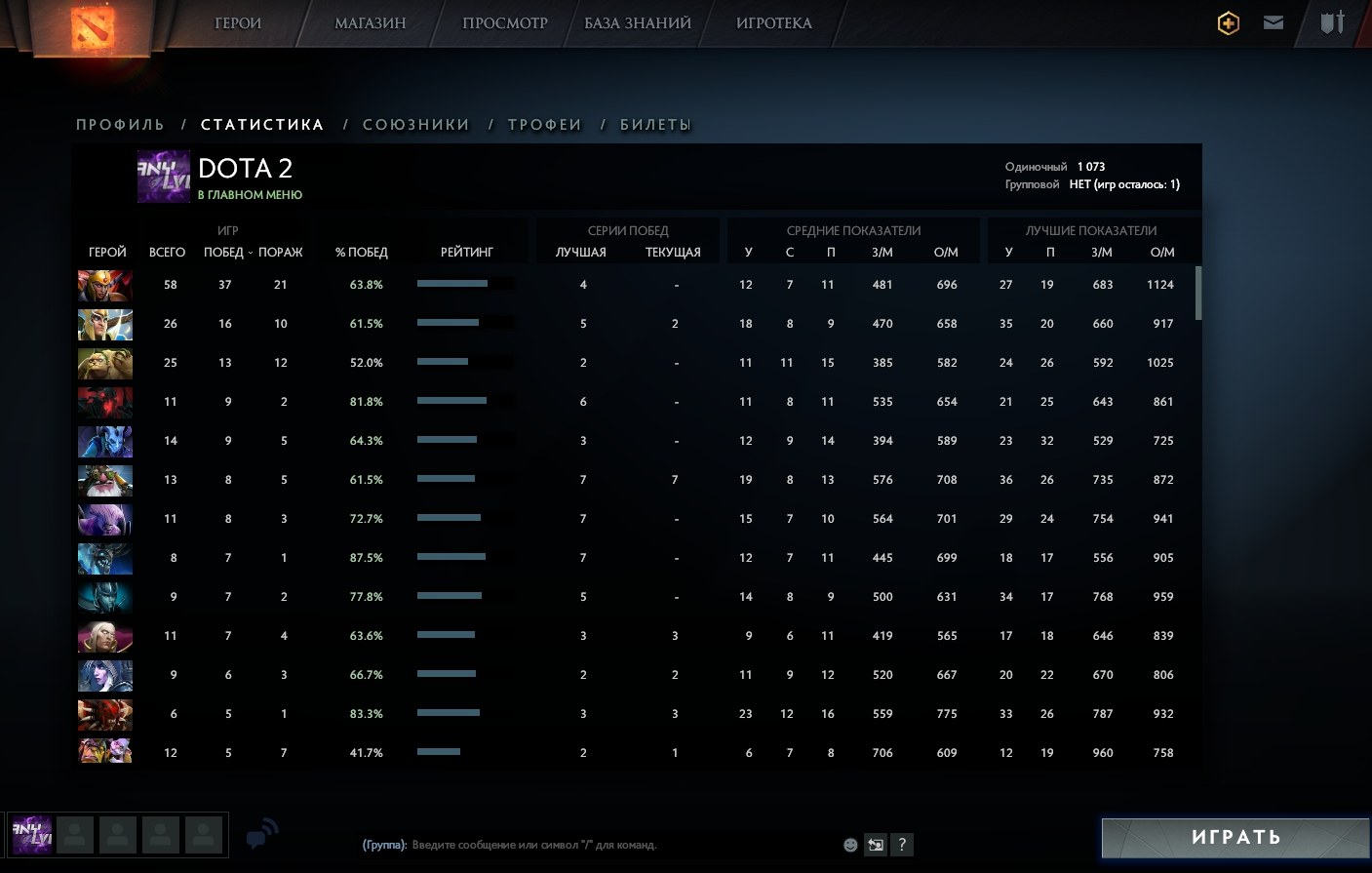Click solo rating value 1 073
Image resolution: width=1372 pixels, height=873 pixels.
(1091, 167)
